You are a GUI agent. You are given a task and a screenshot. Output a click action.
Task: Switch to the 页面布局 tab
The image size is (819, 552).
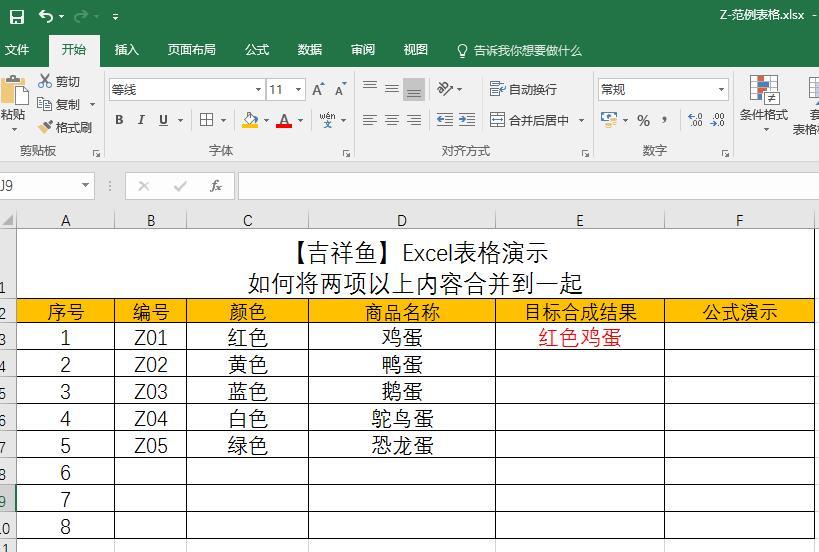[192, 50]
